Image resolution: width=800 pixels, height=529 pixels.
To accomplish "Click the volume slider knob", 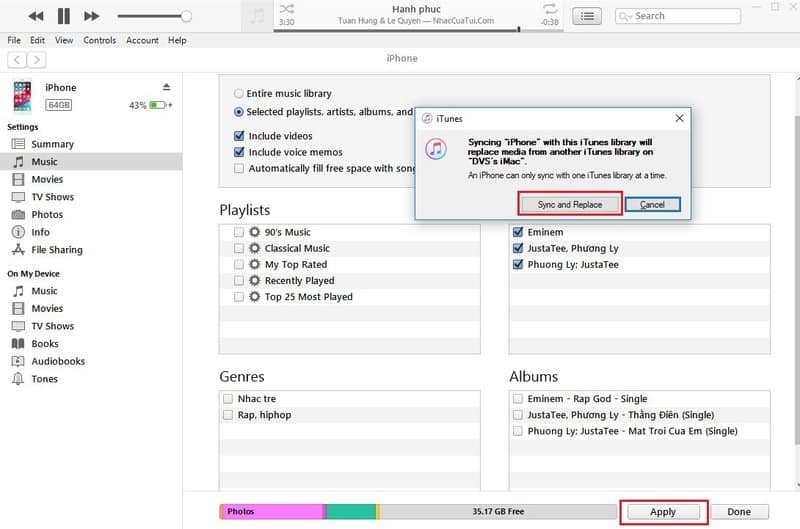I will [186, 16].
